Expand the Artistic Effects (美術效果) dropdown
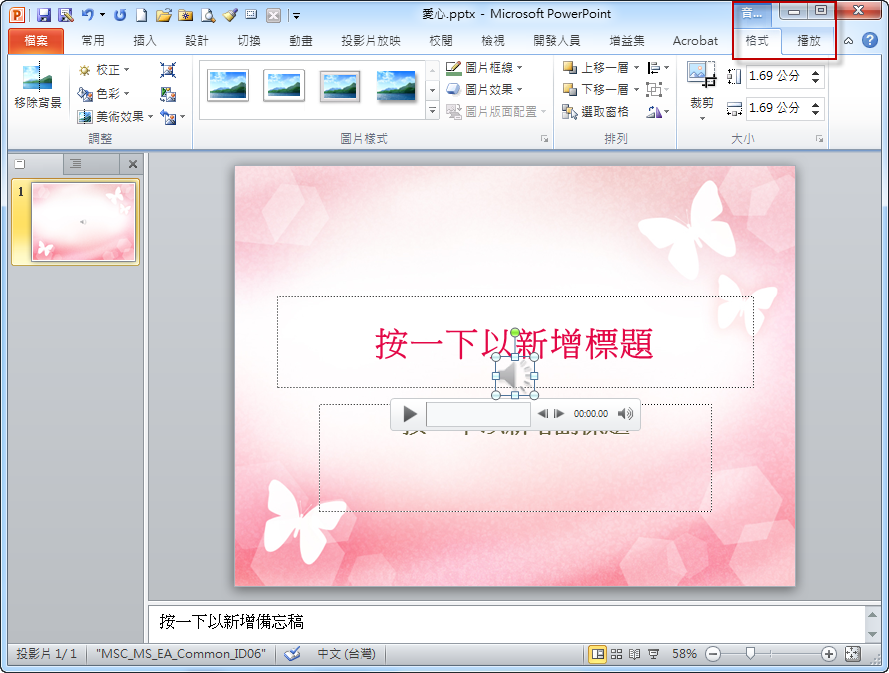889x673 pixels. [x=116, y=117]
